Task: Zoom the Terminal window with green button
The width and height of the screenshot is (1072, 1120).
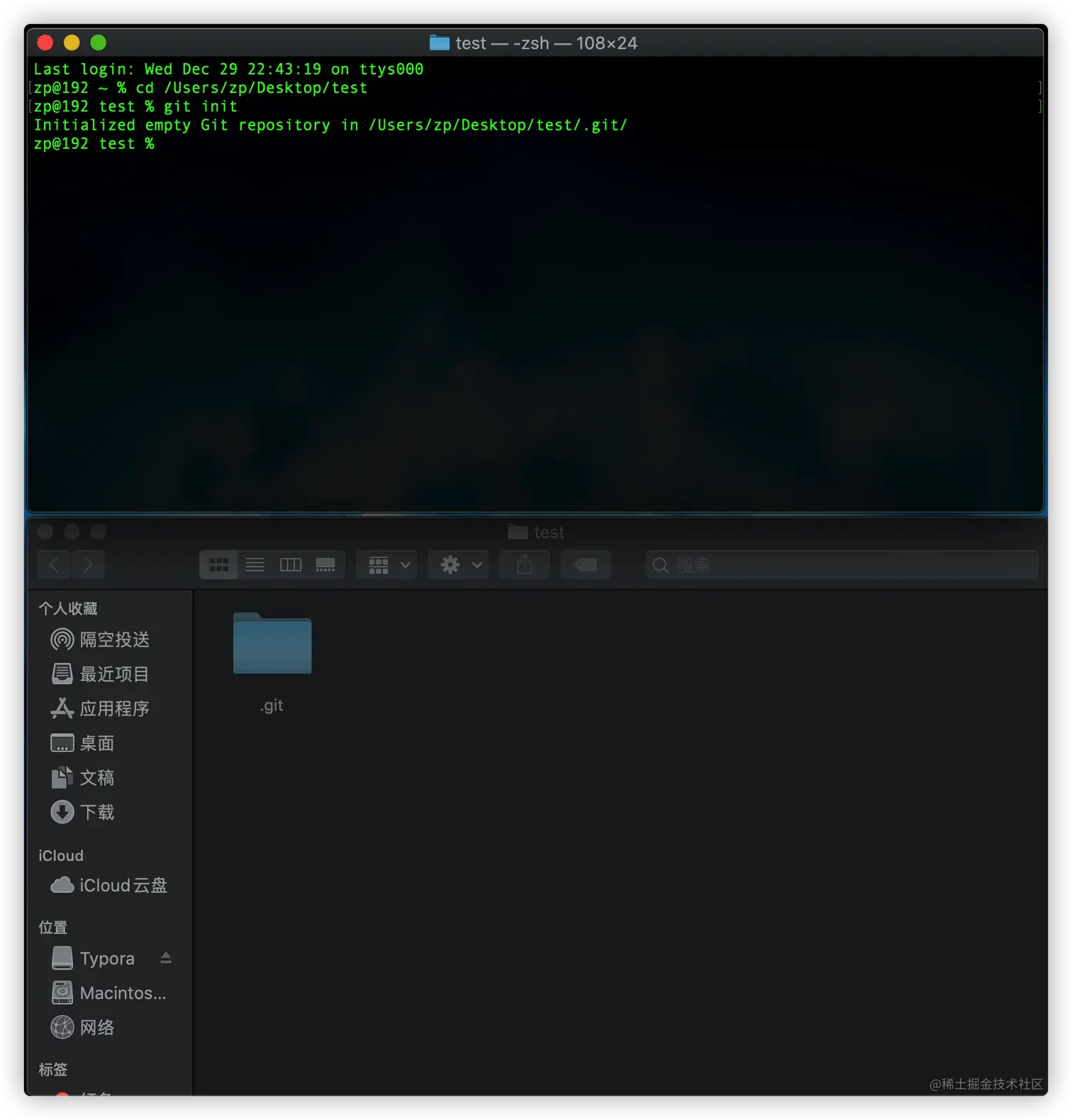Action: tap(99, 43)
